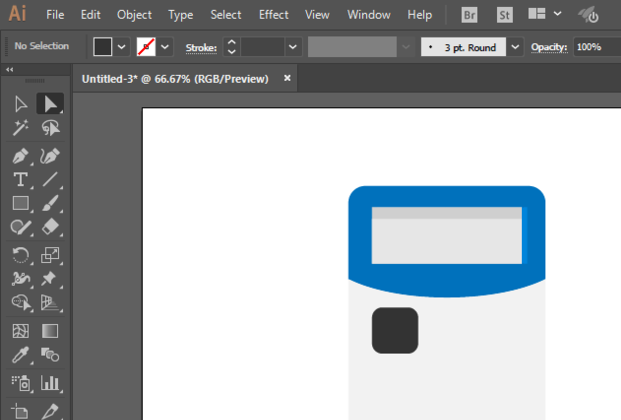Select the Selection tool (outline arrow)

(21, 104)
